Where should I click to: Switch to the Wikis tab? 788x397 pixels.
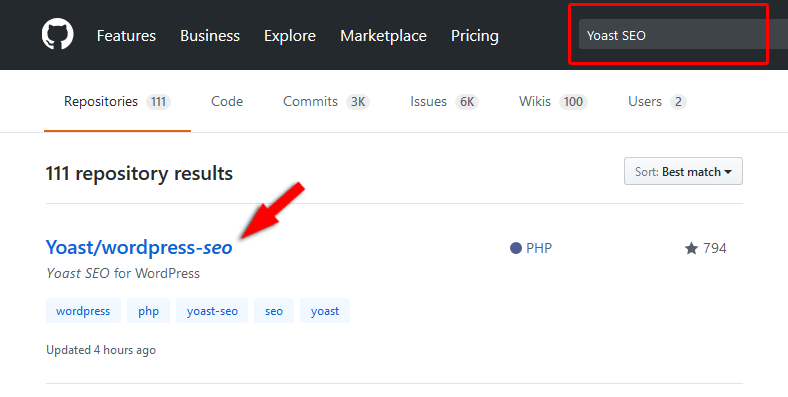553,102
